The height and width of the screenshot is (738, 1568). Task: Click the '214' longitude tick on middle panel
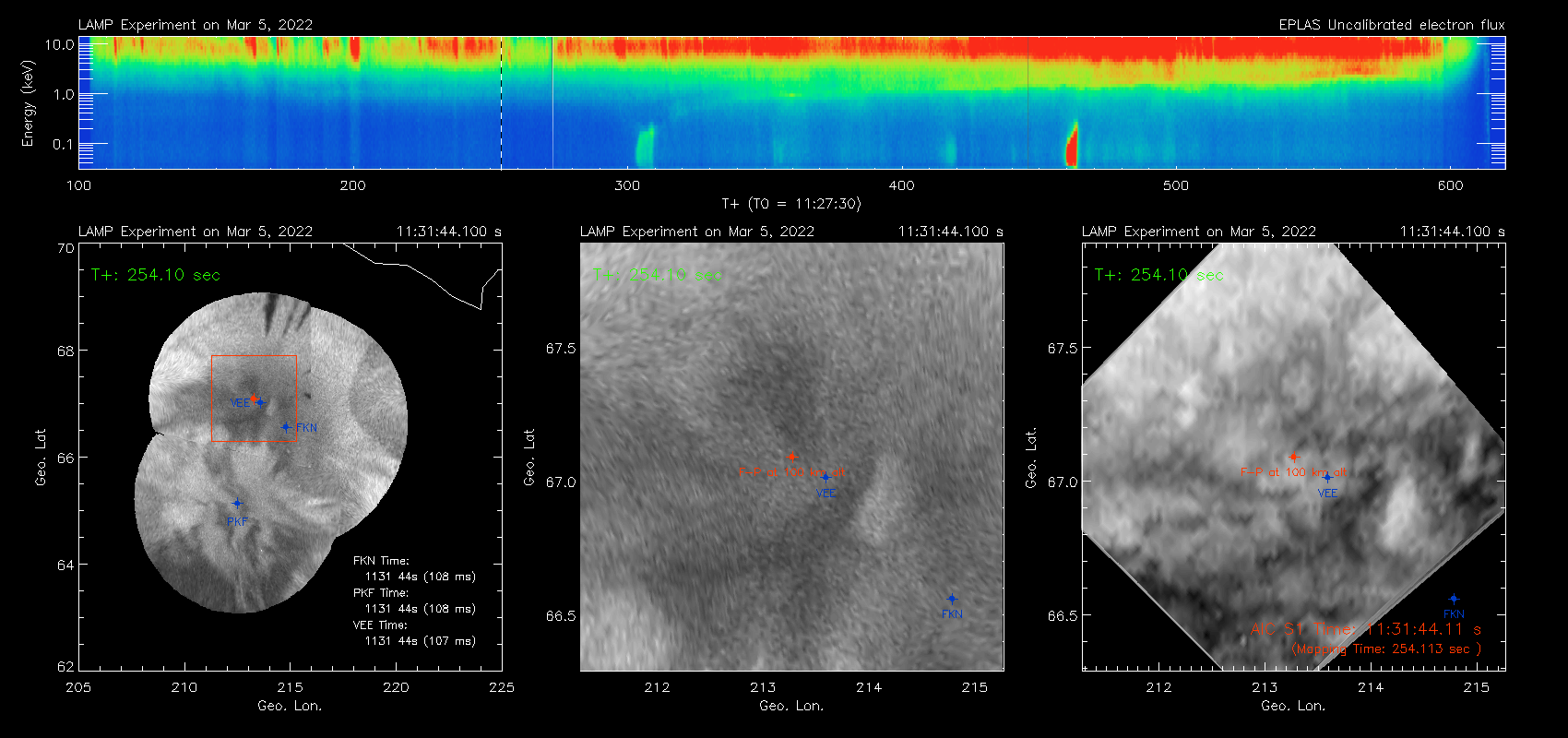[869, 687]
